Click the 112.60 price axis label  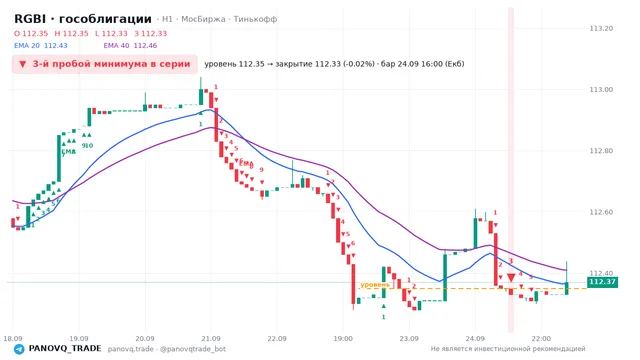(x=601, y=212)
